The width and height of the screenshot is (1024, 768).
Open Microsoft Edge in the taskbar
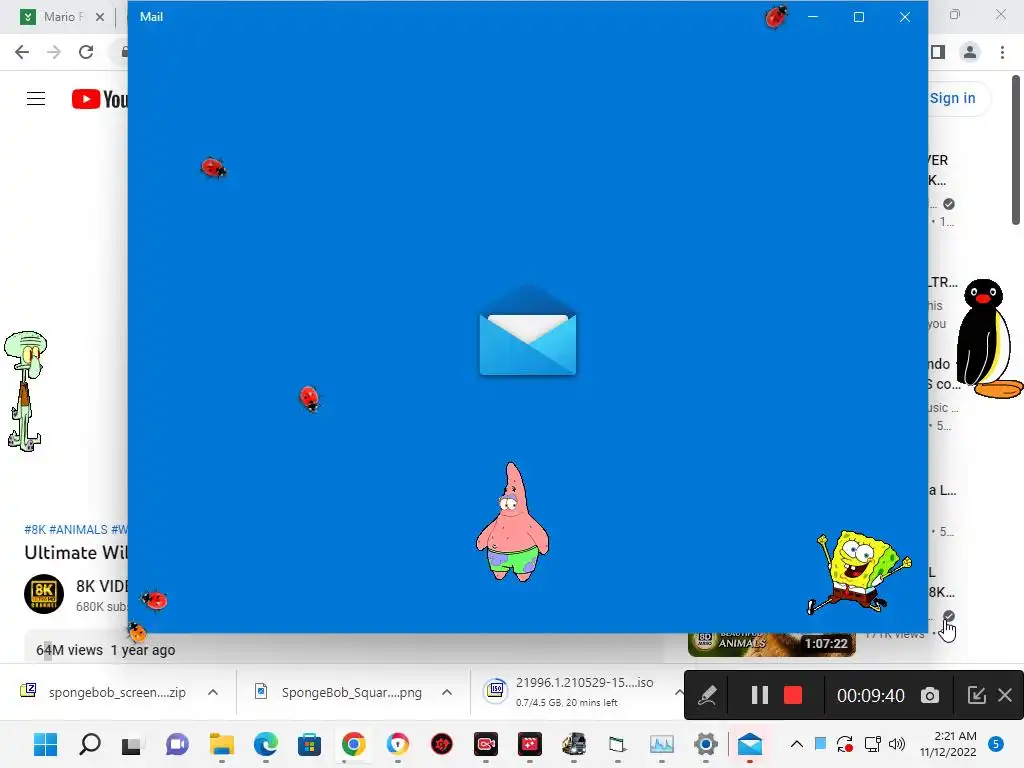(265, 744)
